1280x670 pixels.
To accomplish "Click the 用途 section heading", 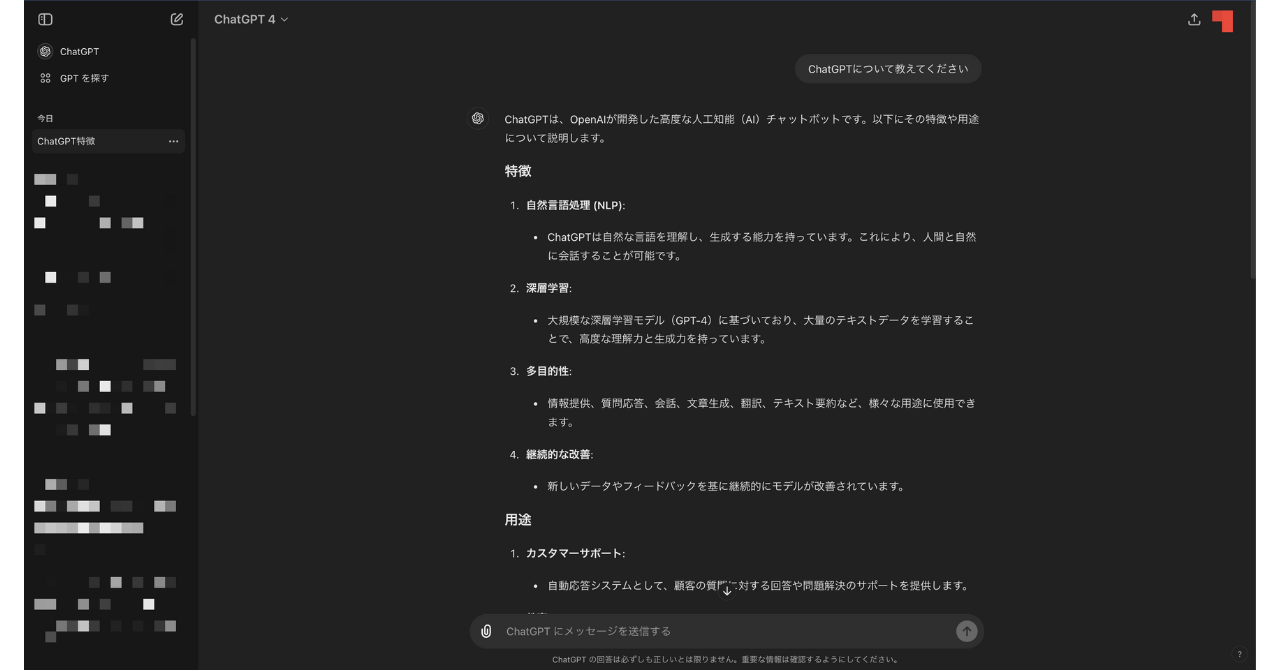I will pos(518,520).
